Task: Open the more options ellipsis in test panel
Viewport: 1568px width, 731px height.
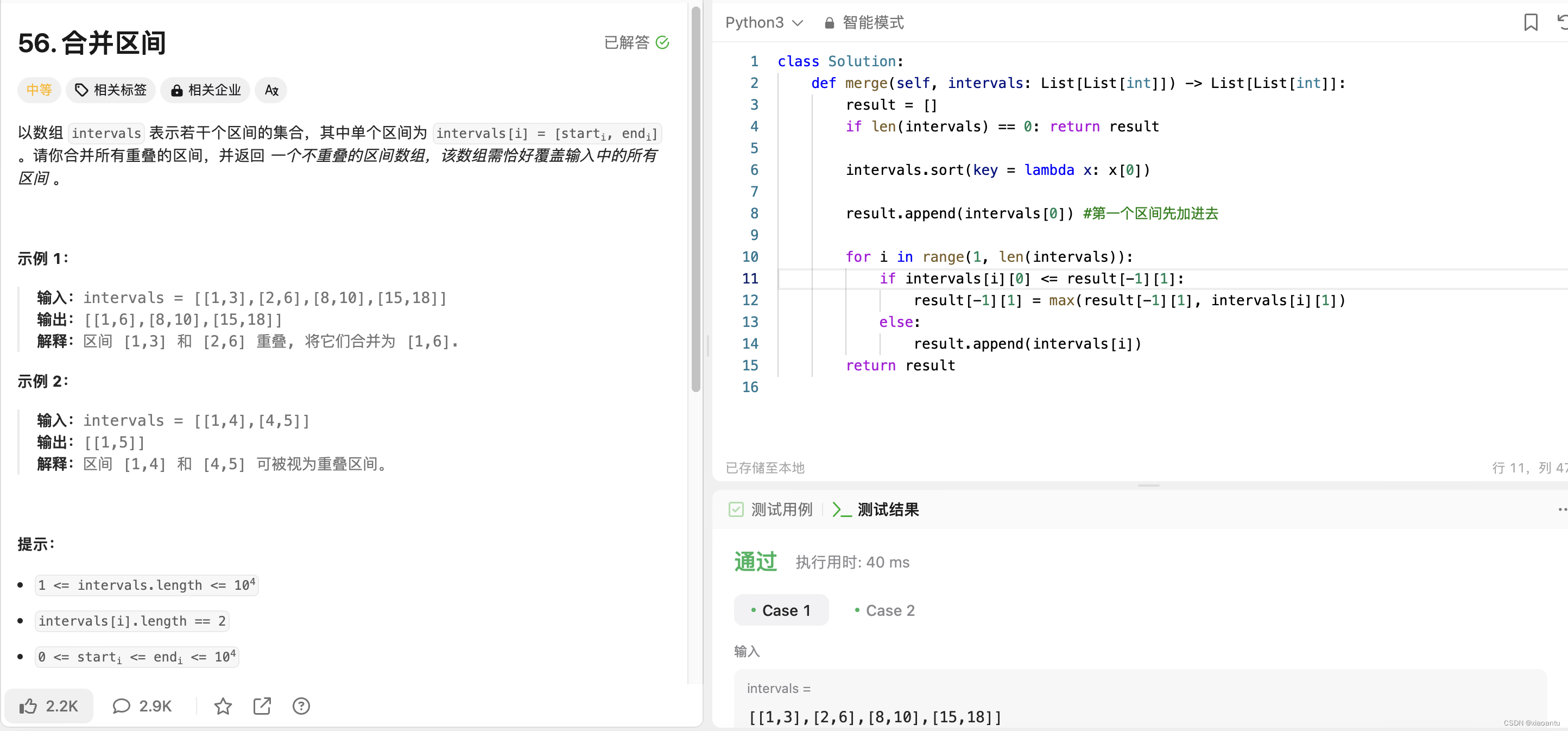Action: (x=1562, y=509)
